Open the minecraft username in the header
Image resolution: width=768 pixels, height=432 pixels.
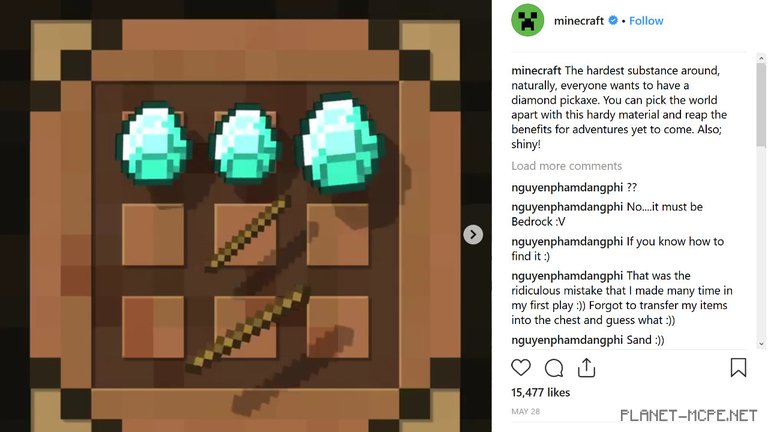578,21
